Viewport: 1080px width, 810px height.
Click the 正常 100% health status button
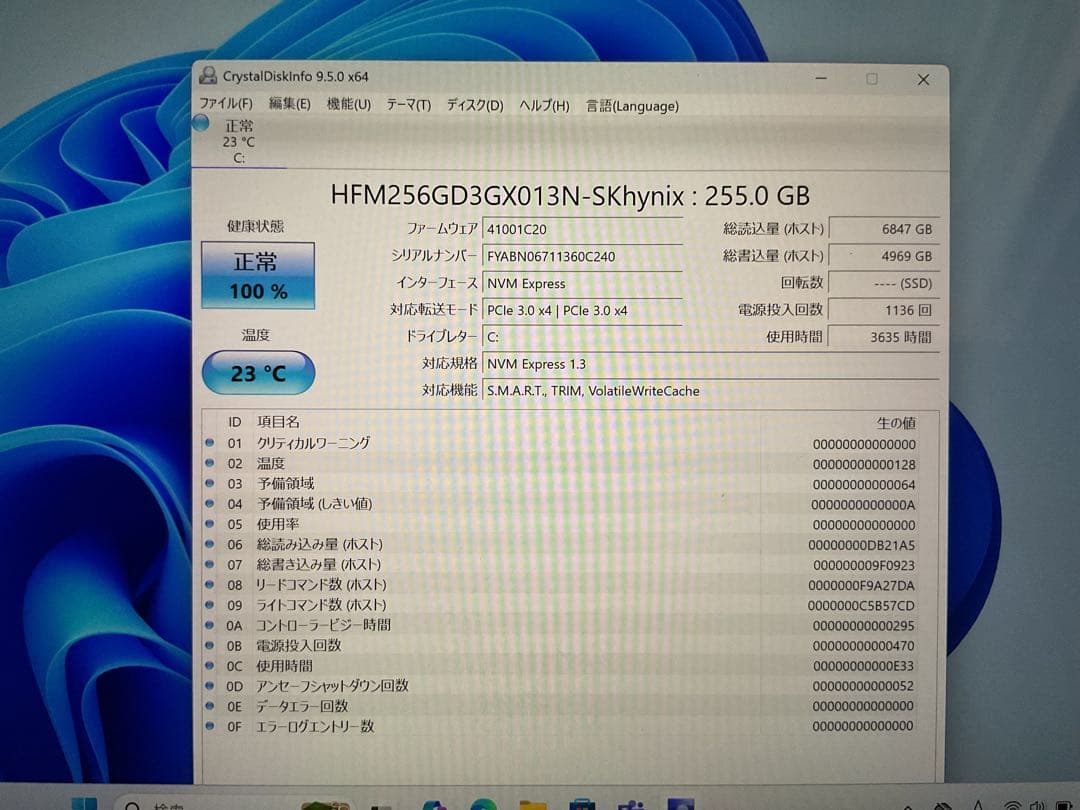click(x=257, y=274)
